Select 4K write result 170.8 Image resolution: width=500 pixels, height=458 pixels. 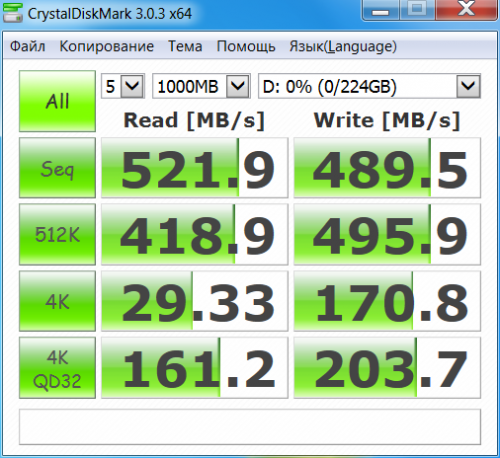[x=387, y=301]
